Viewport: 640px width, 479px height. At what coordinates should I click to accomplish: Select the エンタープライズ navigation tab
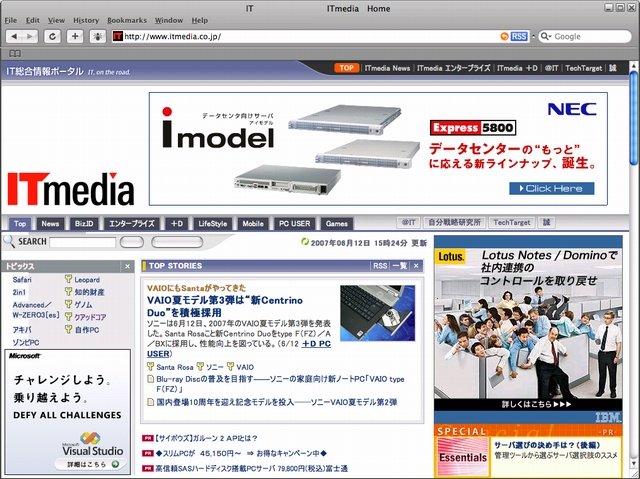click(x=132, y=224)
